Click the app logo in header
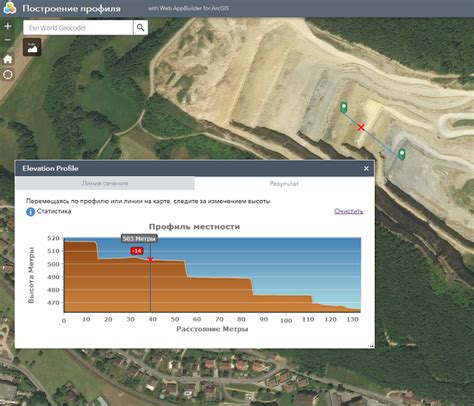The width and height of the screenshot is (474, 406). (10, 8)
